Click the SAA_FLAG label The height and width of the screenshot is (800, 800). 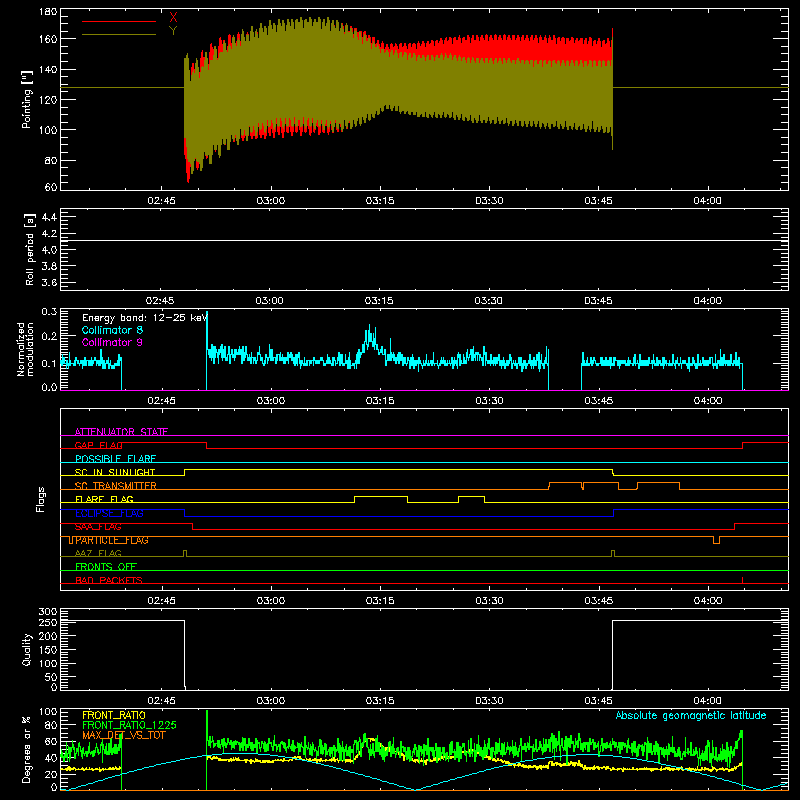(98, 527)
